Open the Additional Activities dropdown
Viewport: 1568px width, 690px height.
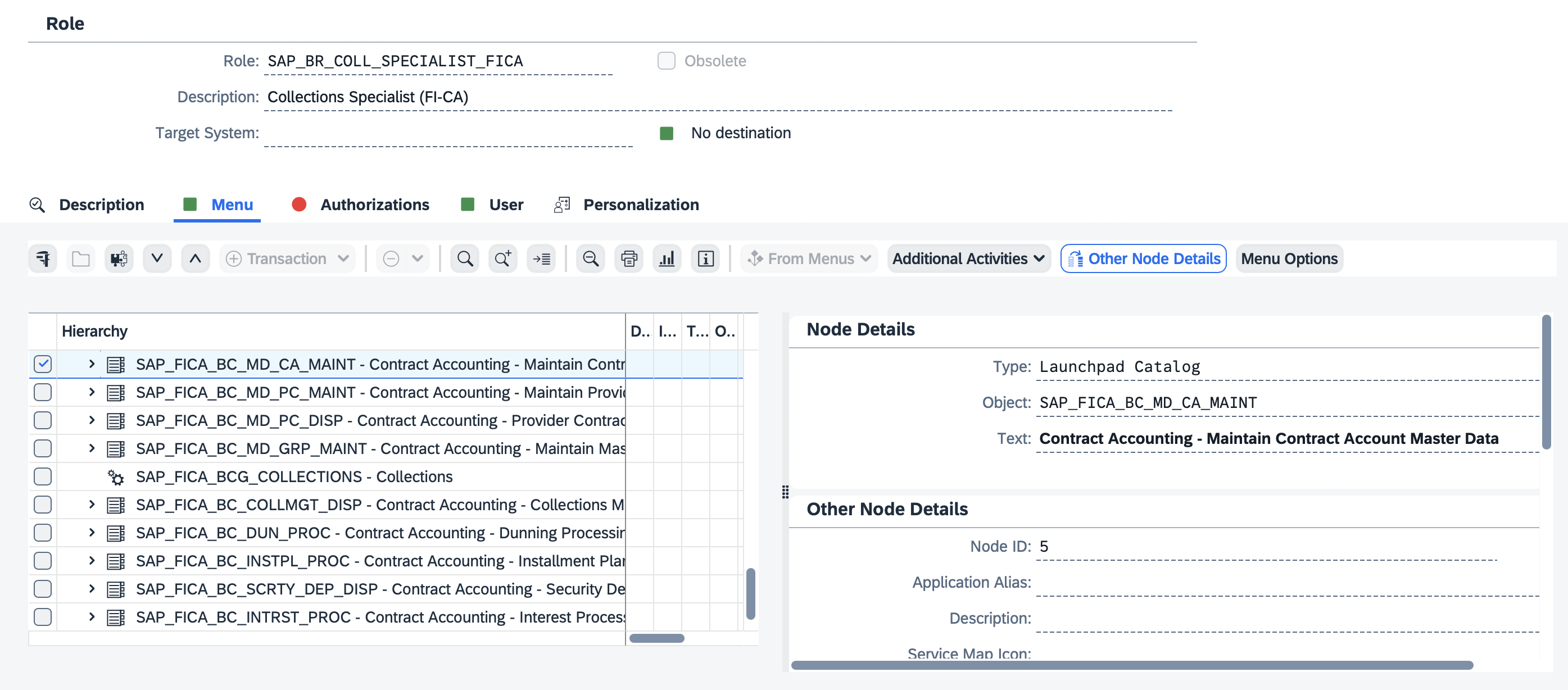[969, 258]
